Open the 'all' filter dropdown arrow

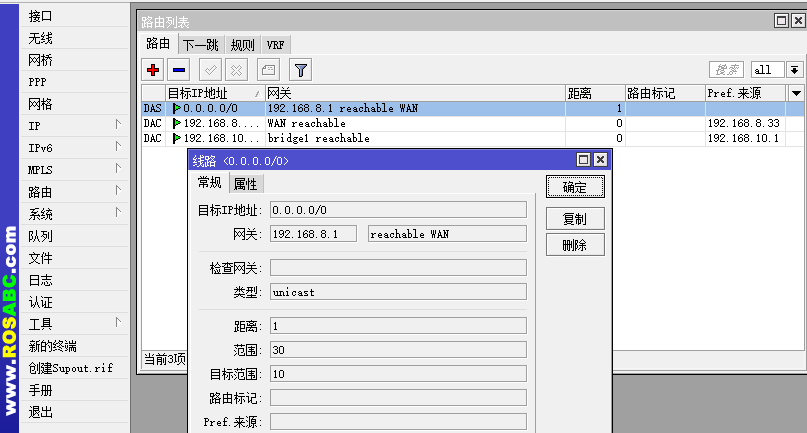point(794,70)
